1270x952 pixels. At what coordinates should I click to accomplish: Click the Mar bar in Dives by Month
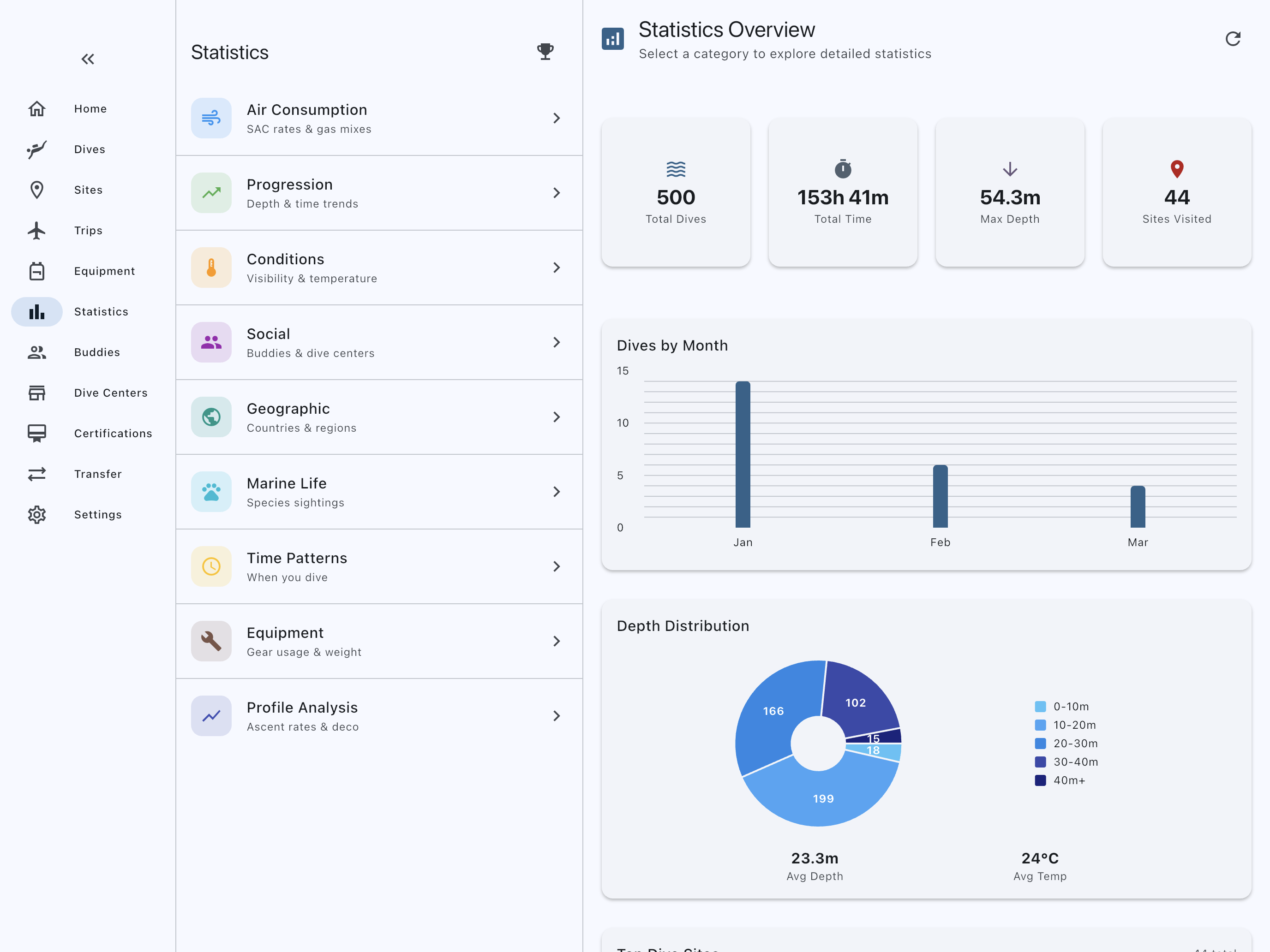pyautogui.click(x=1138, y=507)
